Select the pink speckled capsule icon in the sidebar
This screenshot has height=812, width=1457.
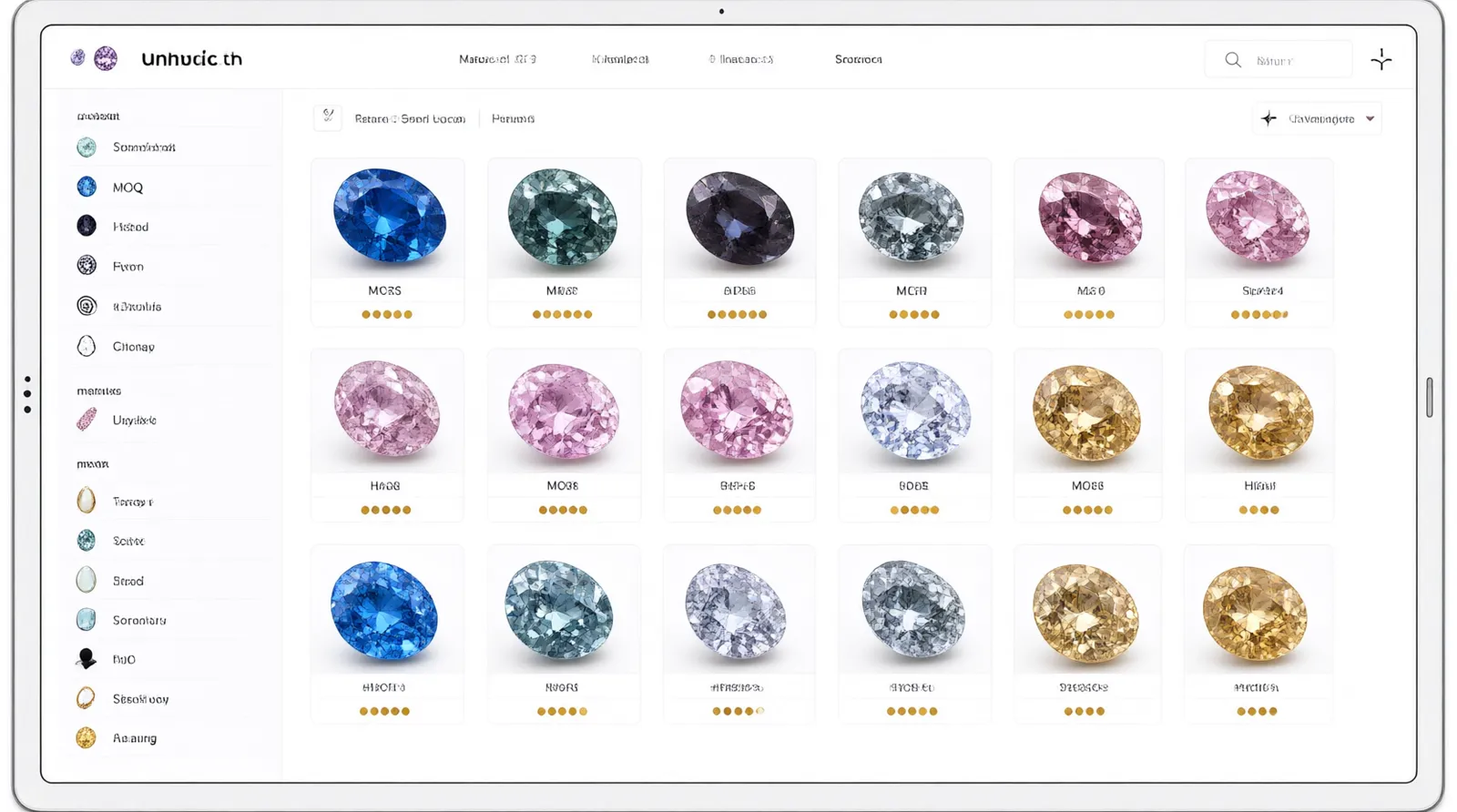coord(87,420)
